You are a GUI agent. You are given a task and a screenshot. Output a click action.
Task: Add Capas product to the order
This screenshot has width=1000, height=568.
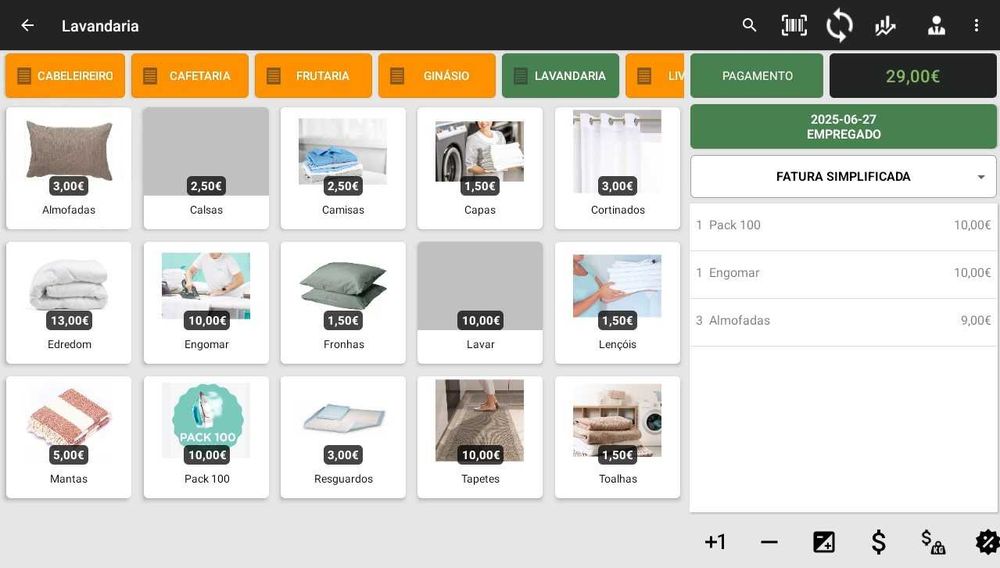[x=480, y=168]
